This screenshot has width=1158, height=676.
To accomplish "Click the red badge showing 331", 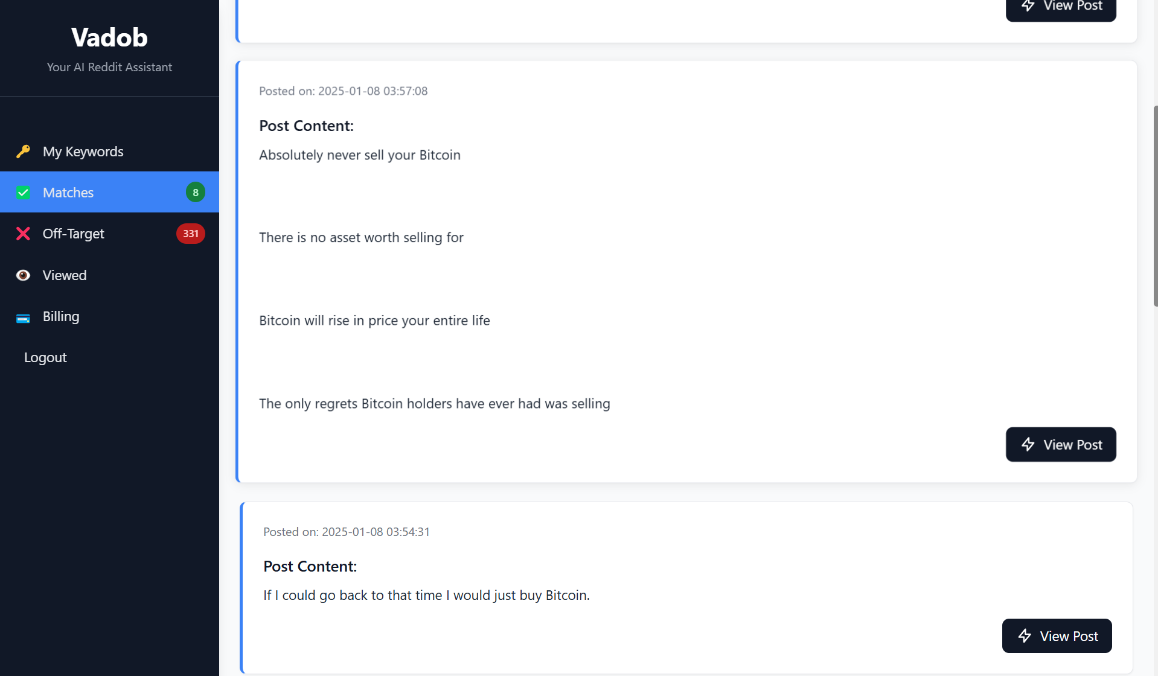I will coord(191,233).
